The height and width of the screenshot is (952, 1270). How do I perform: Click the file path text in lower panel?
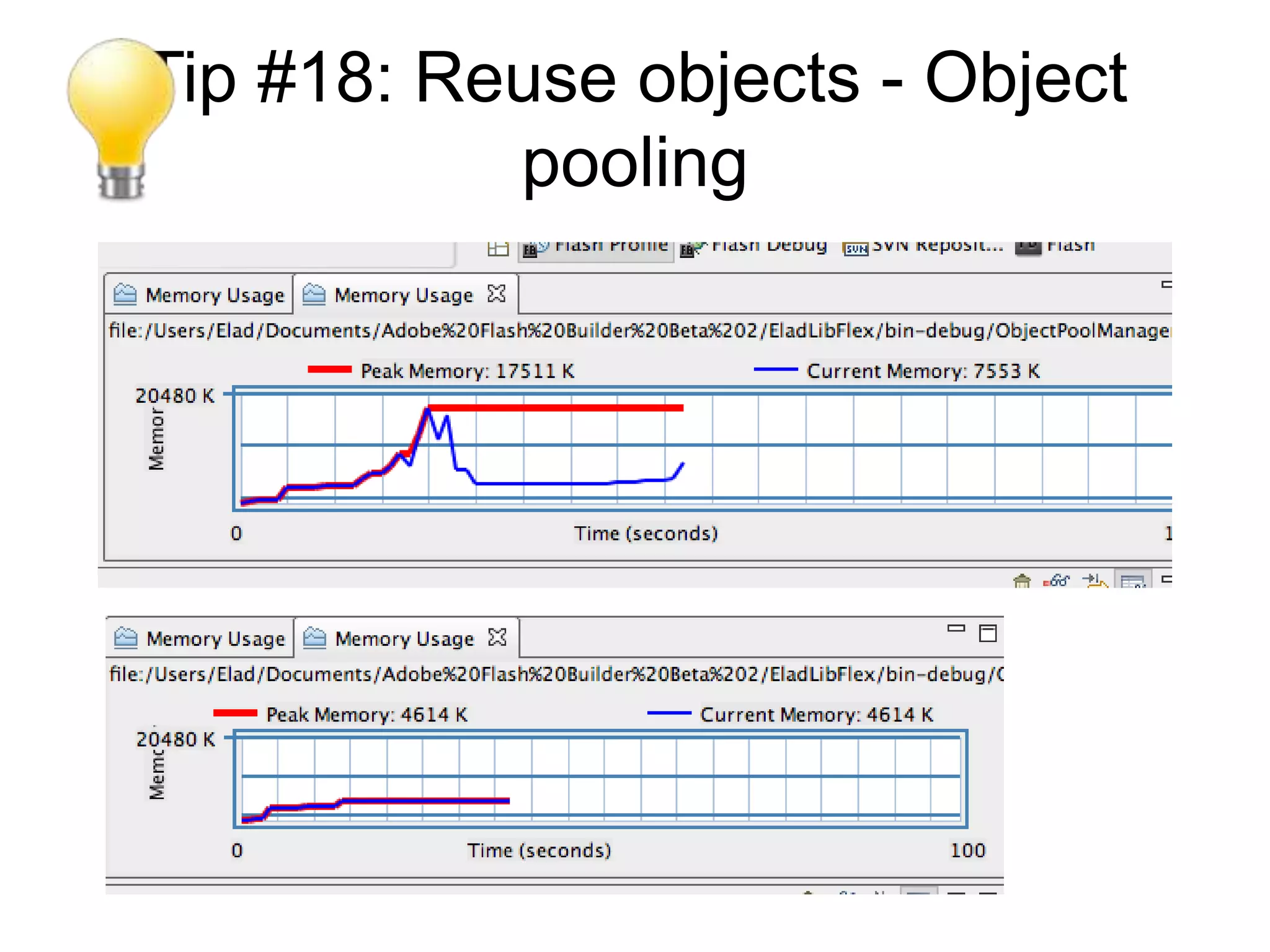[556, 674]
